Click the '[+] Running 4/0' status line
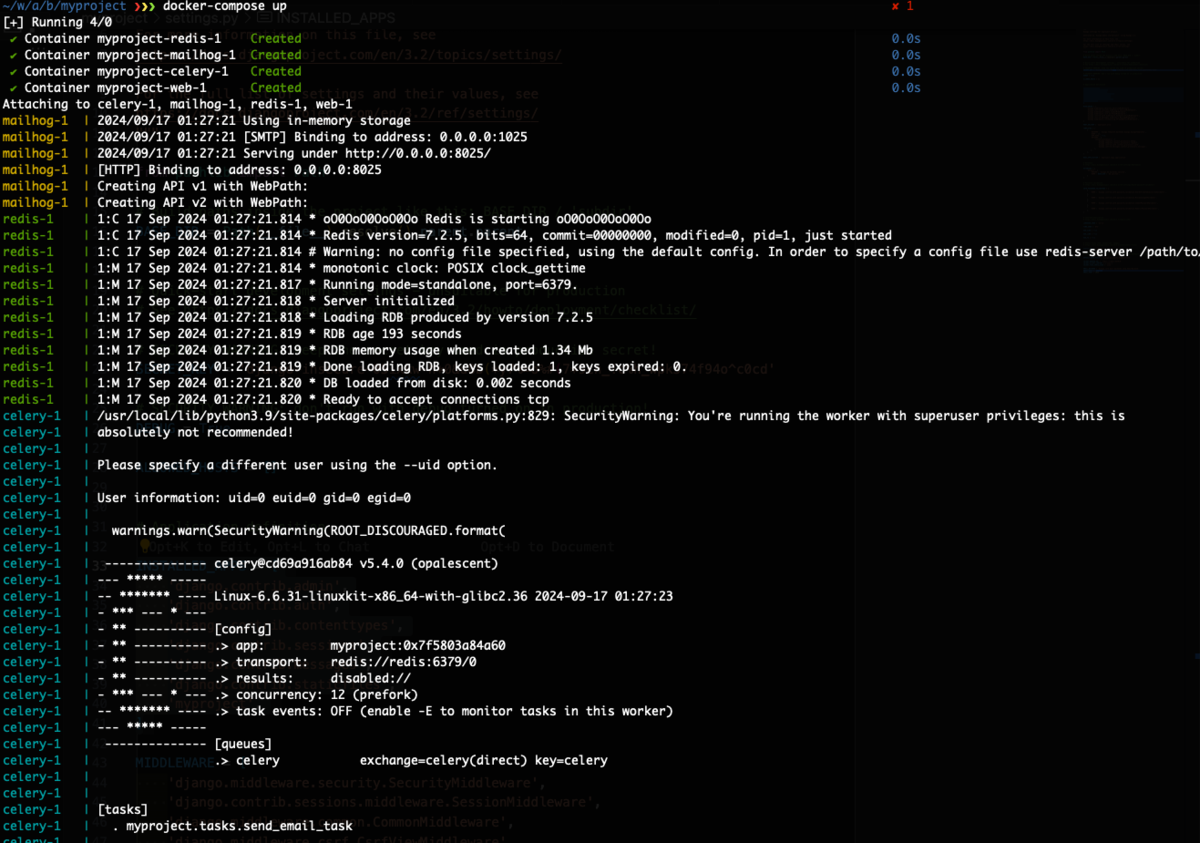The height and width of the screenshot is (843, 1200). coord(57,22)
